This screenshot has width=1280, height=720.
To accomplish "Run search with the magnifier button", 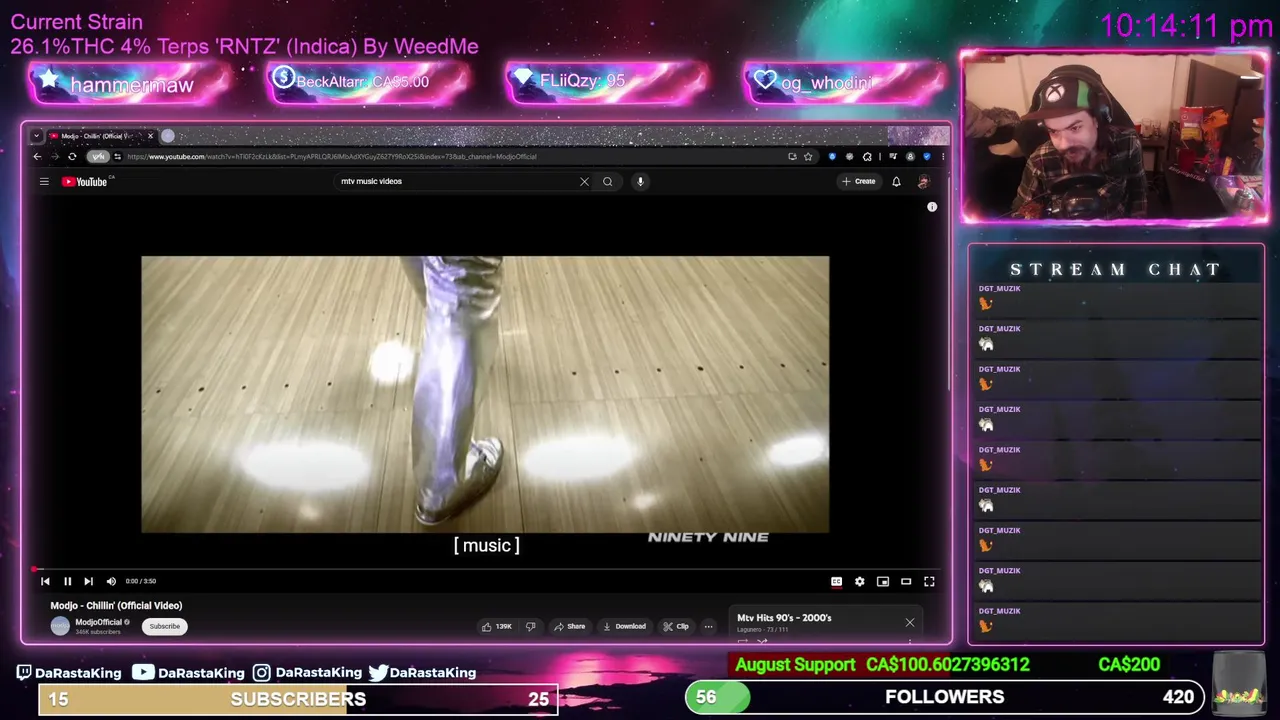I will point(607,181).
